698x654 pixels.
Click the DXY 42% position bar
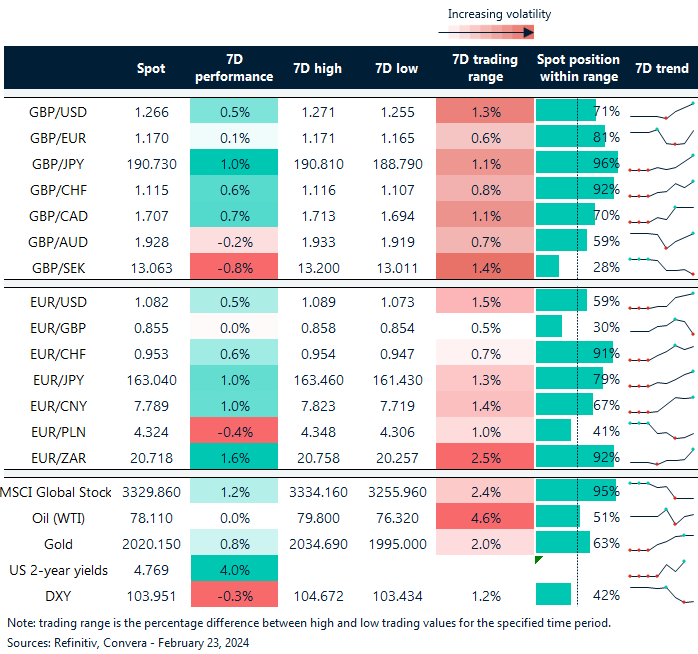coord(553,594)
